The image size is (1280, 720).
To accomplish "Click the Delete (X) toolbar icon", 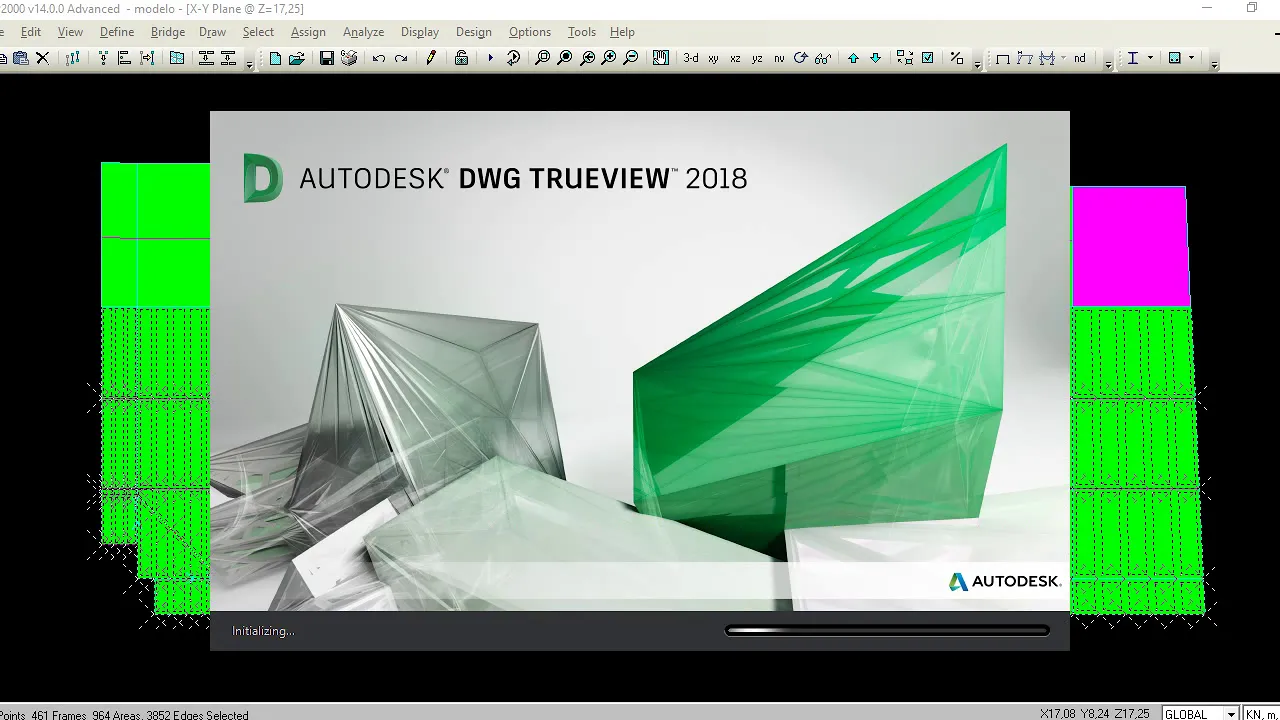I will [x=42, y=58].
